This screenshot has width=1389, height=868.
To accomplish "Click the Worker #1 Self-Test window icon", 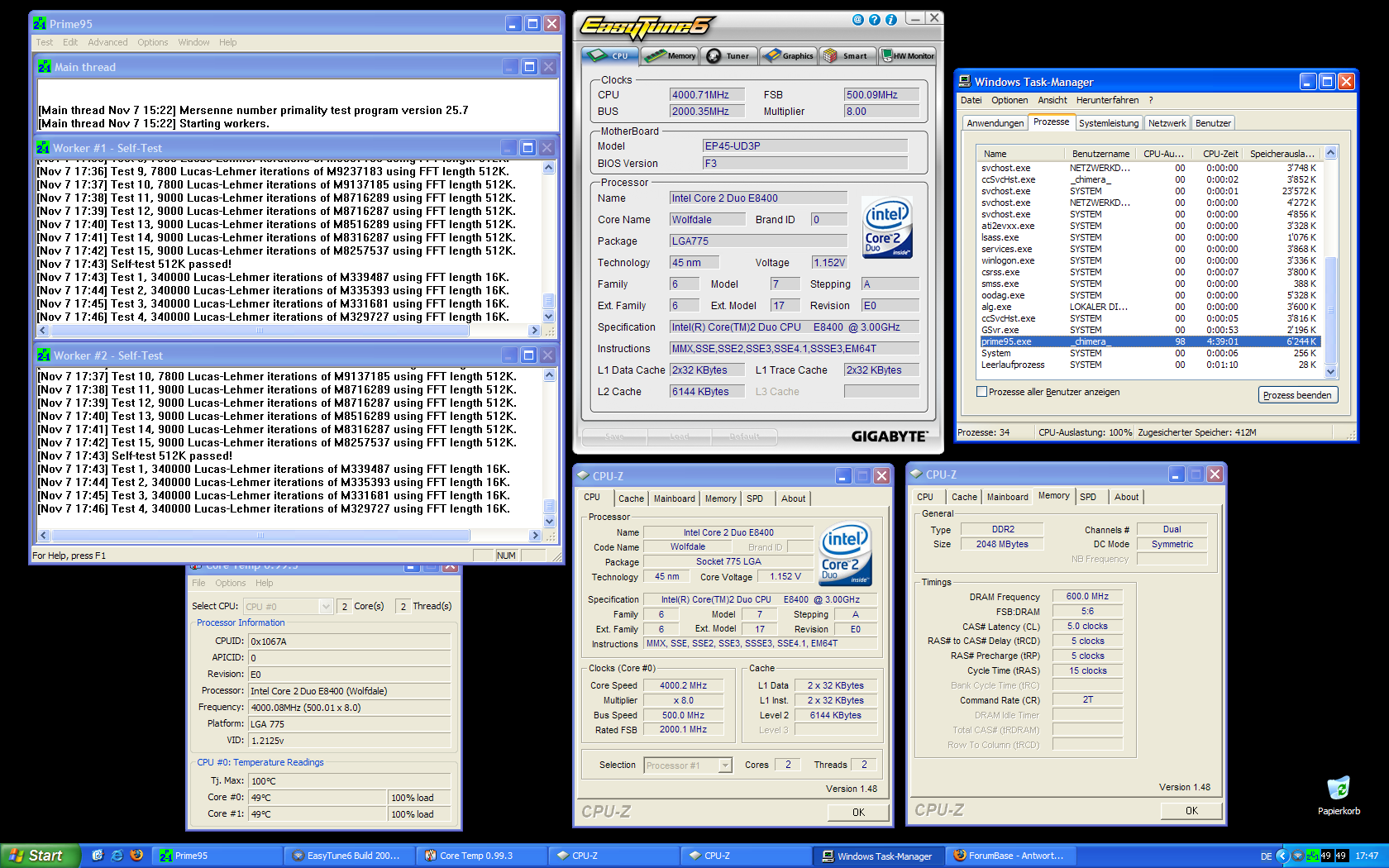I will point(43,147).
